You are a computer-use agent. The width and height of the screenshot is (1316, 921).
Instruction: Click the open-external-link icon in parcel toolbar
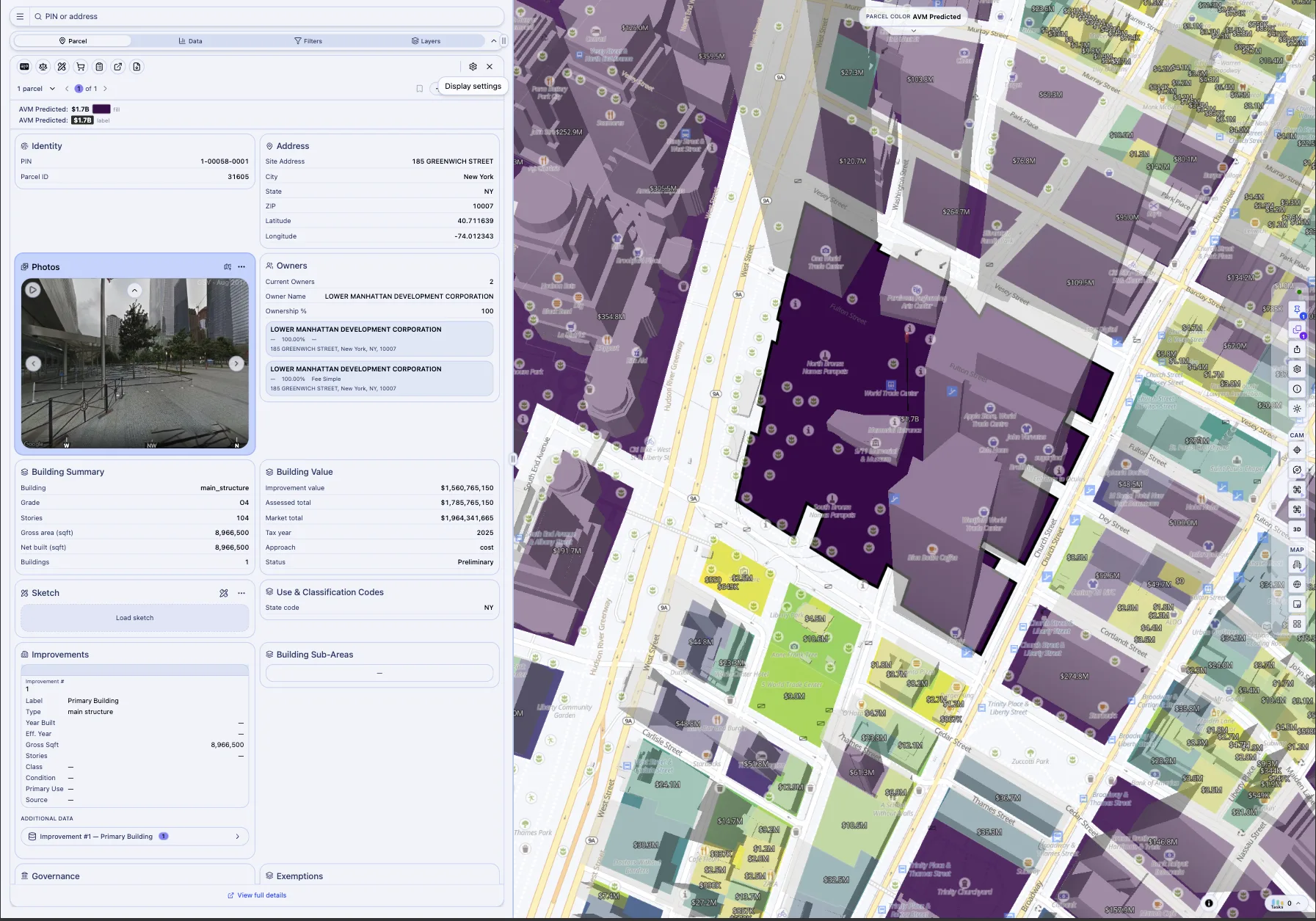click(x=118, y=67)
